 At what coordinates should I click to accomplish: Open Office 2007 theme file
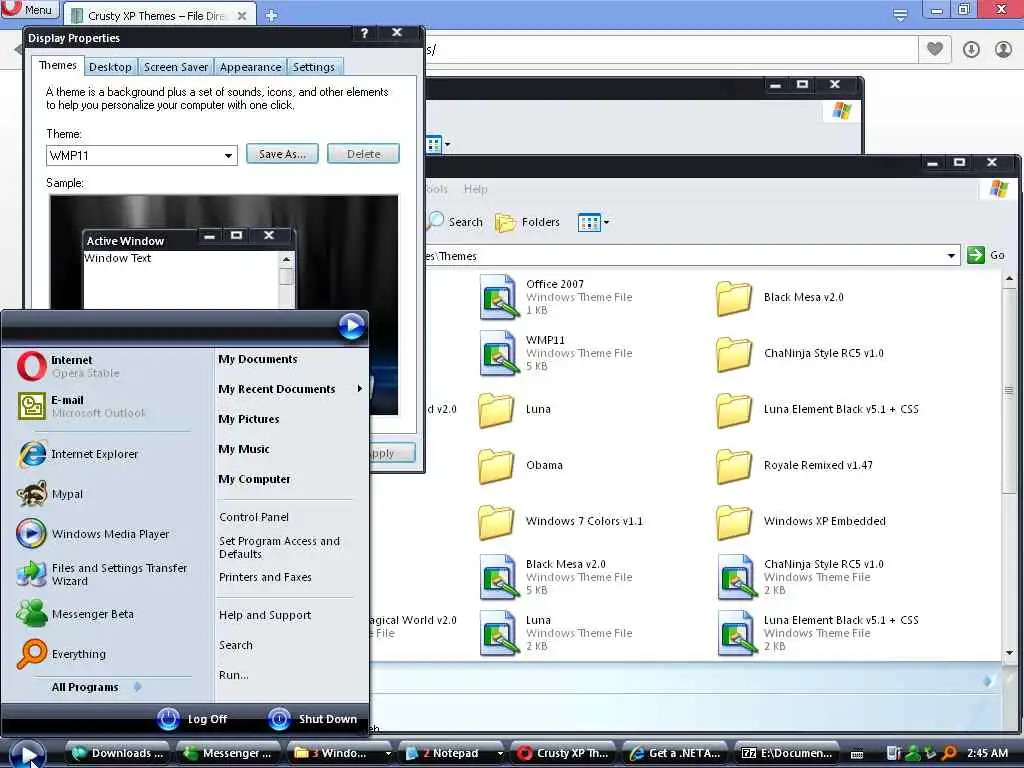click(556, 297)
